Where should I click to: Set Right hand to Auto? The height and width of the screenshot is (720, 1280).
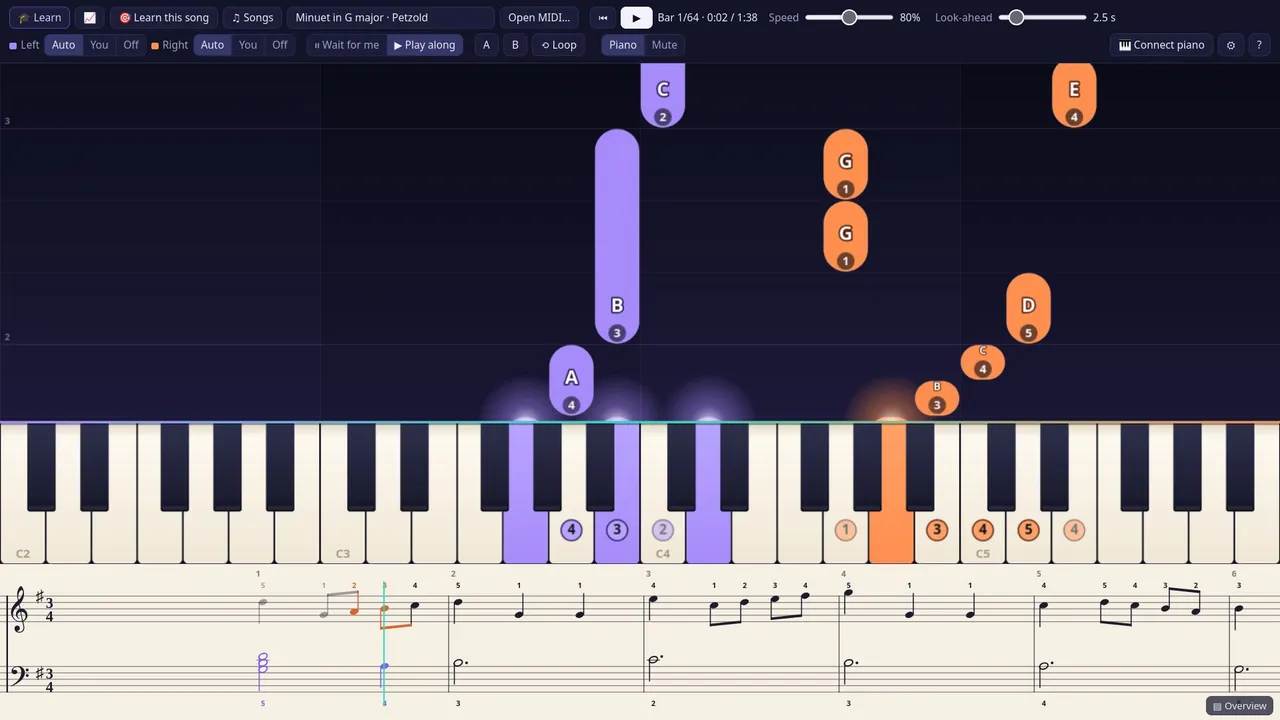pyautogui.click(x=212, y=45)
